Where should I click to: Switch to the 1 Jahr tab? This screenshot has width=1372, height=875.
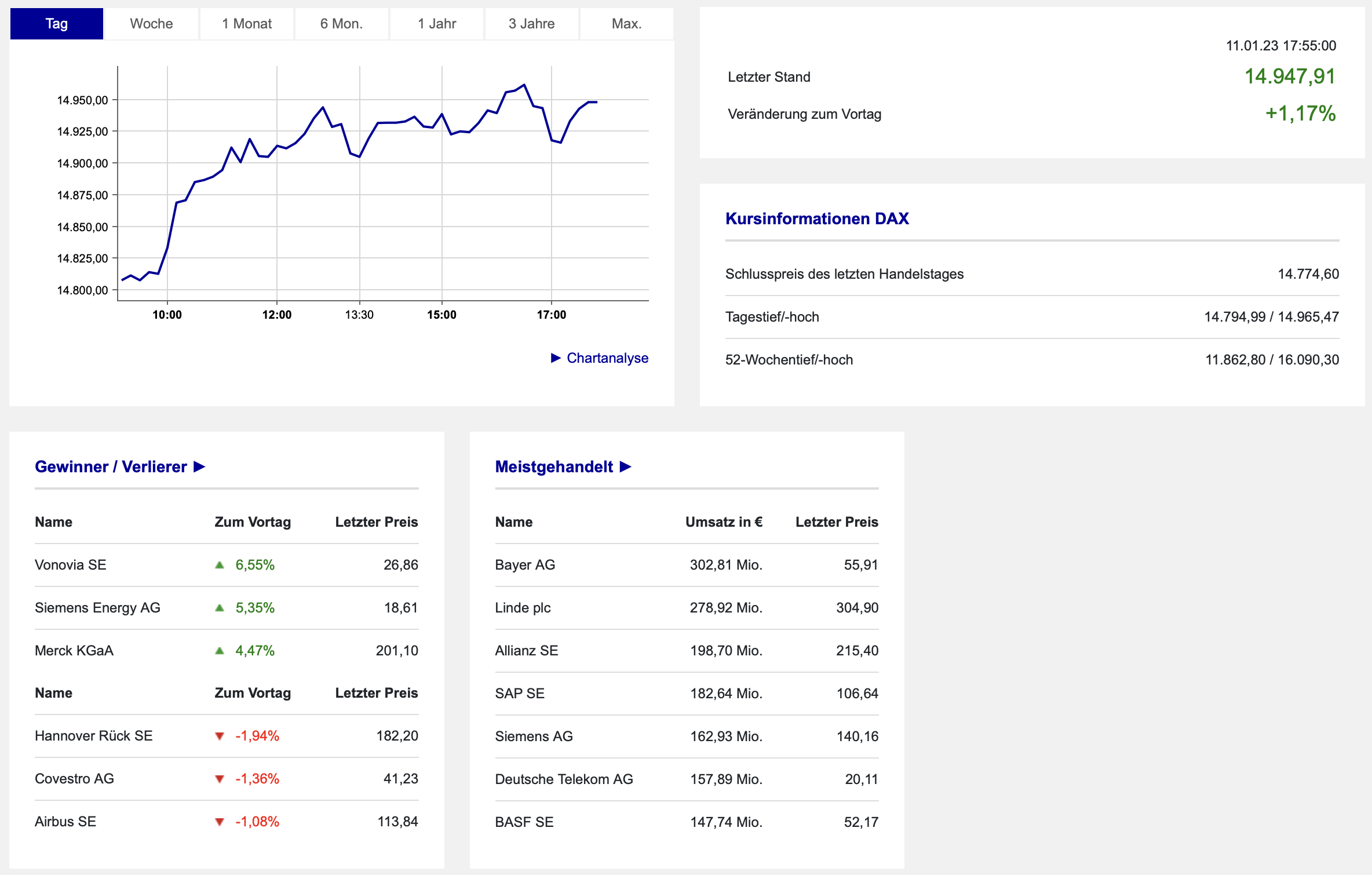pos(437,24)
